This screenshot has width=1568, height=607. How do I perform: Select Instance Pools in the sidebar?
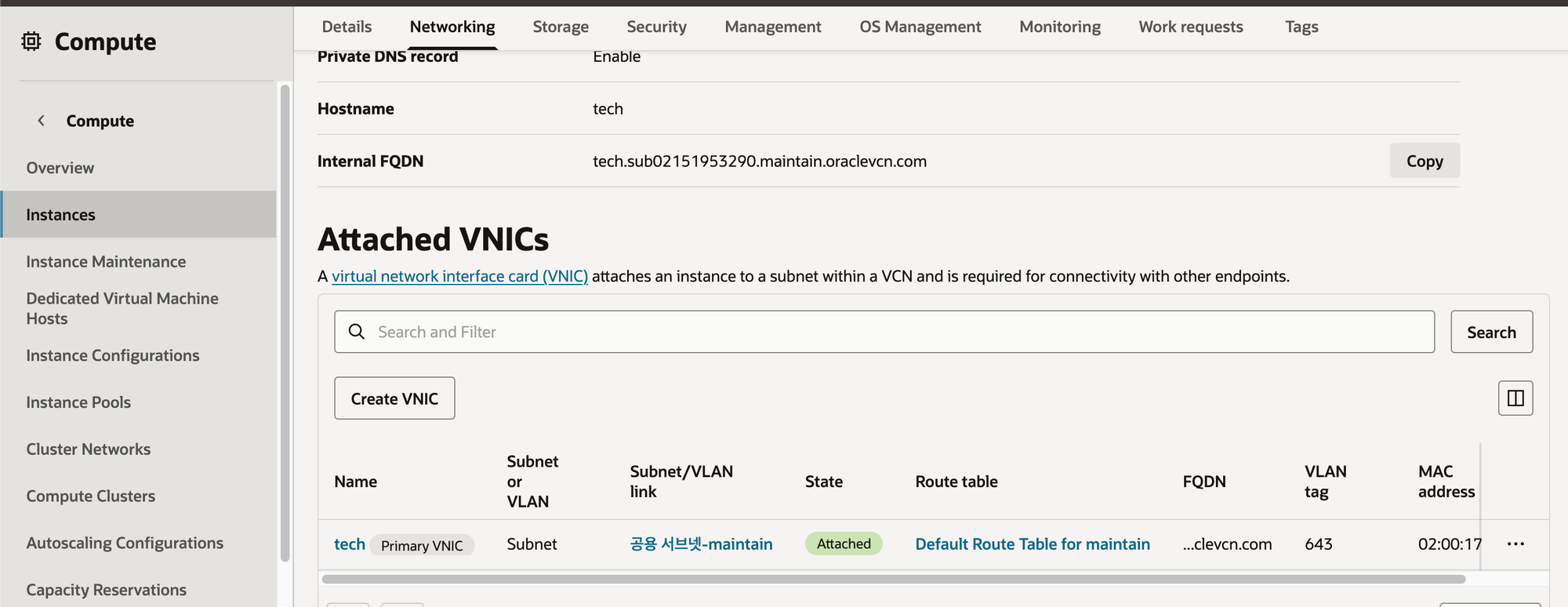pos(78,402)
